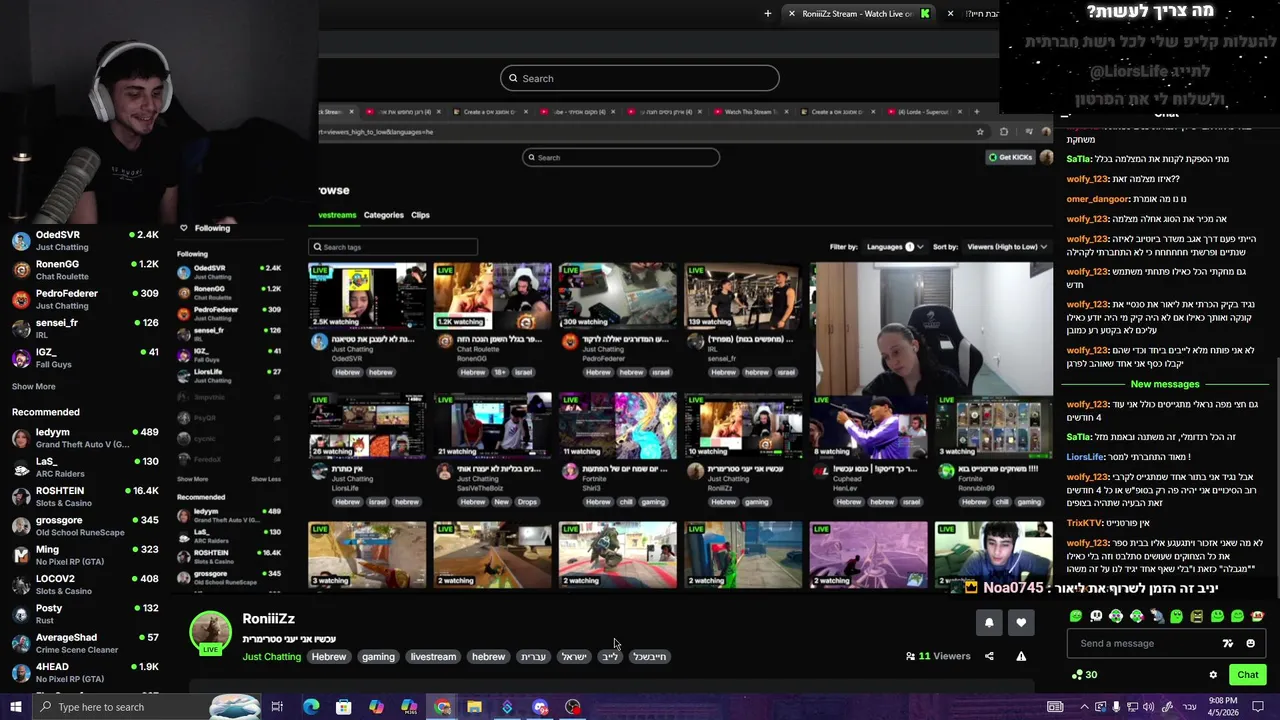Open new tab with plus button
Screen dimensions: 1280x720
767,13
